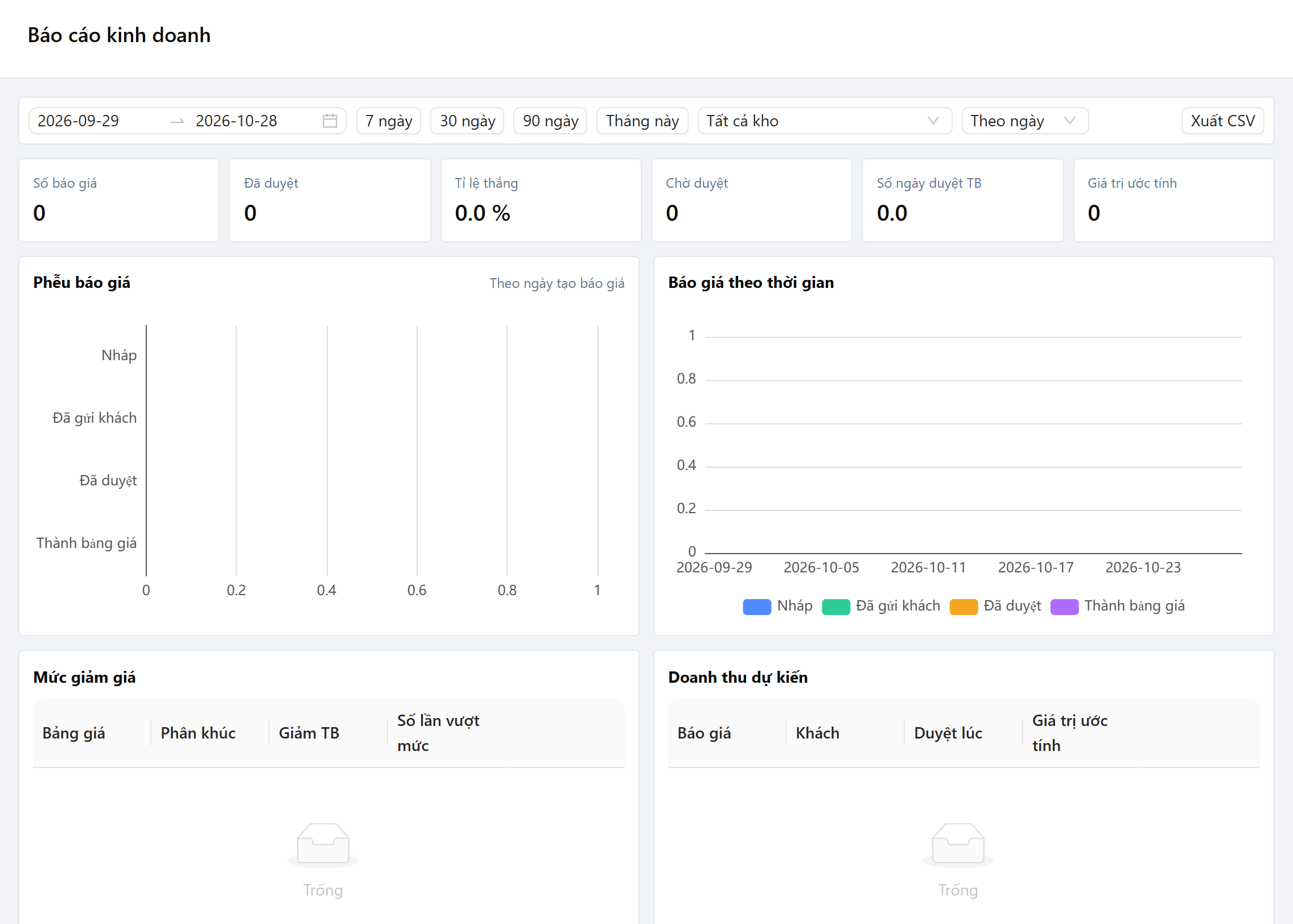Click the Duyệt lúc column header
This screenshot has width=1293, height=924.
[963, 733]
